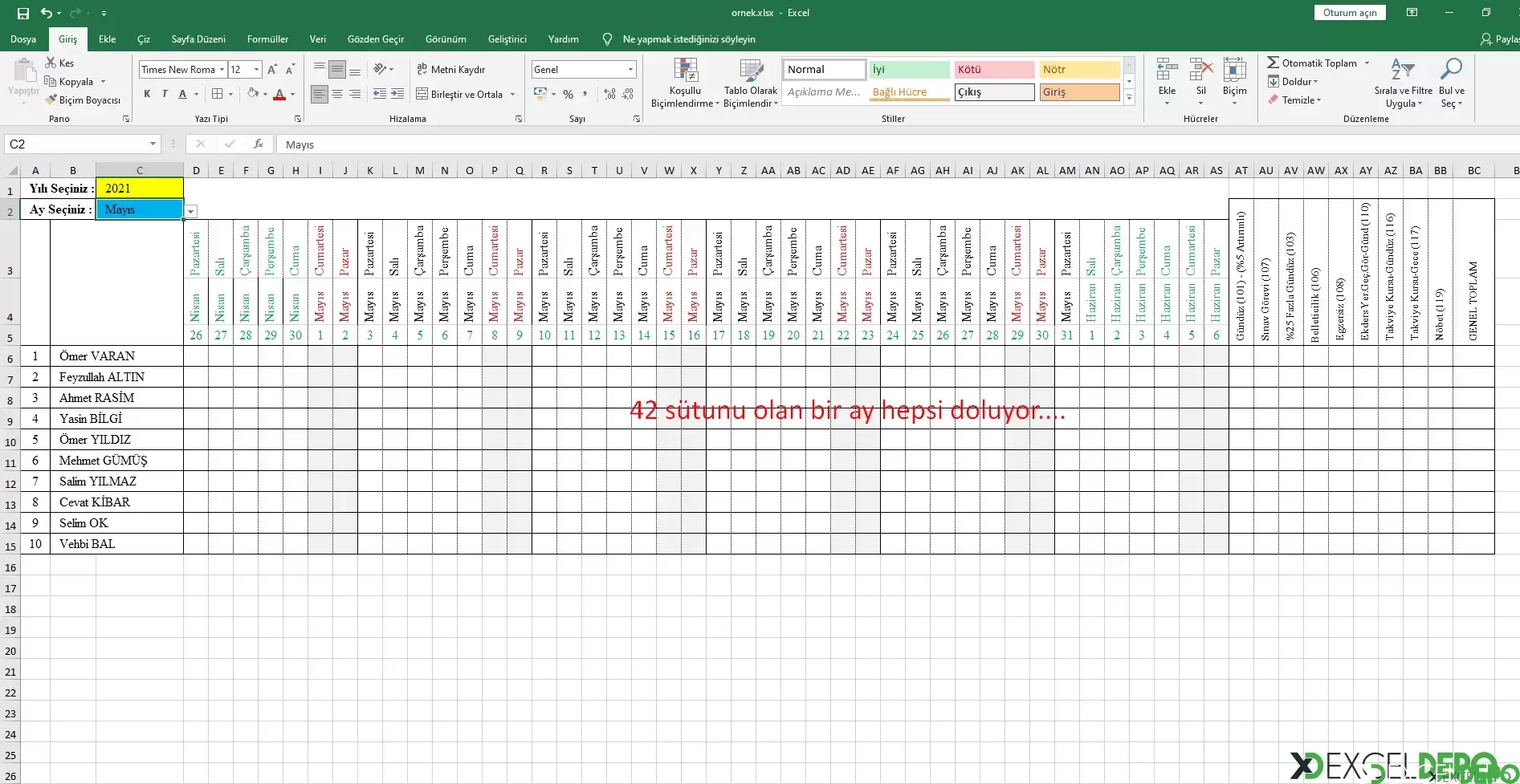Screen dimensions: 1520x784
Task: Expand Otomatik Toplam dropdown arrow
Action: coord(1367,63)
